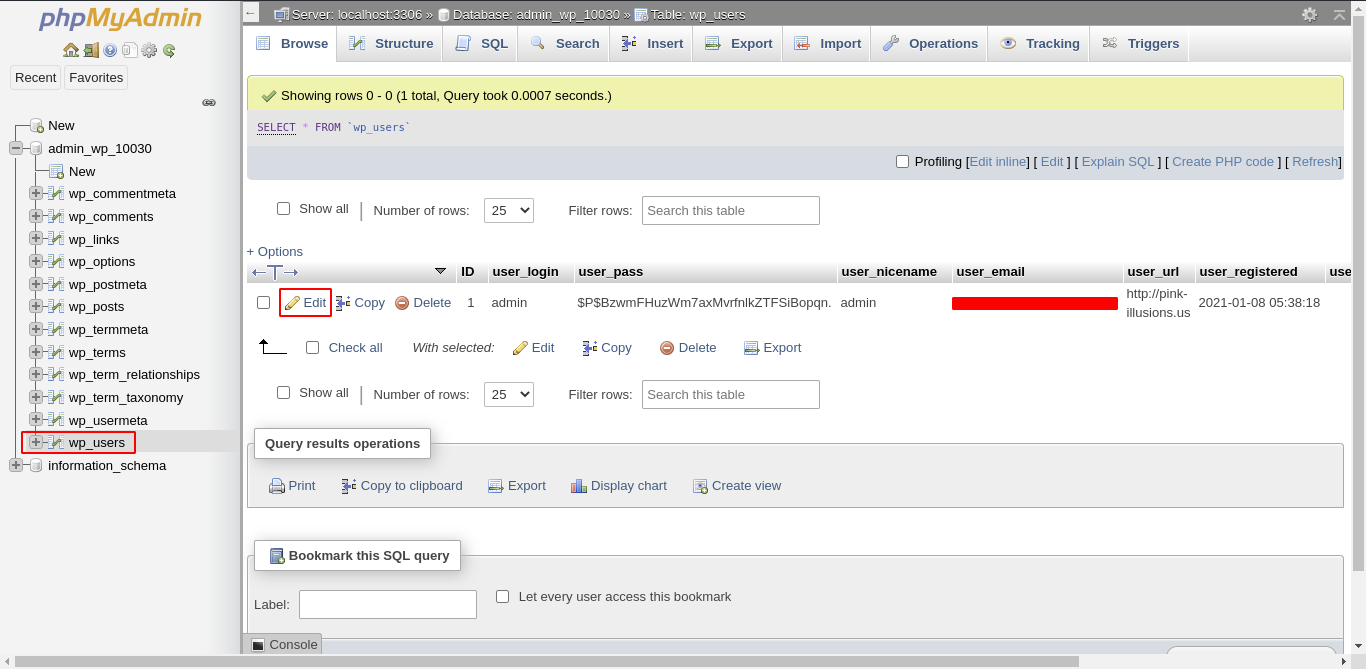The image size is (1366, 669).
Task: Open the documentation help icon
Action: 110,50
